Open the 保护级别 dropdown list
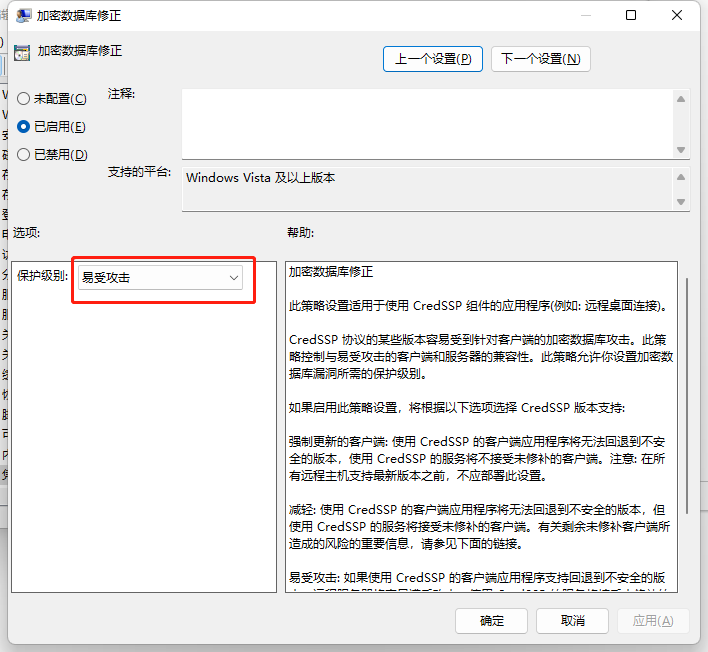Image resolution: width=708 pixels, height=652 pixels. click(161, 278)
